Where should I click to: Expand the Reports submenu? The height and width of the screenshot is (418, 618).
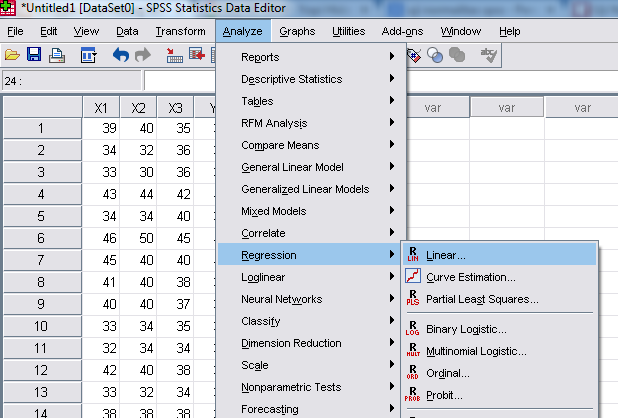(x=311, y=57)
